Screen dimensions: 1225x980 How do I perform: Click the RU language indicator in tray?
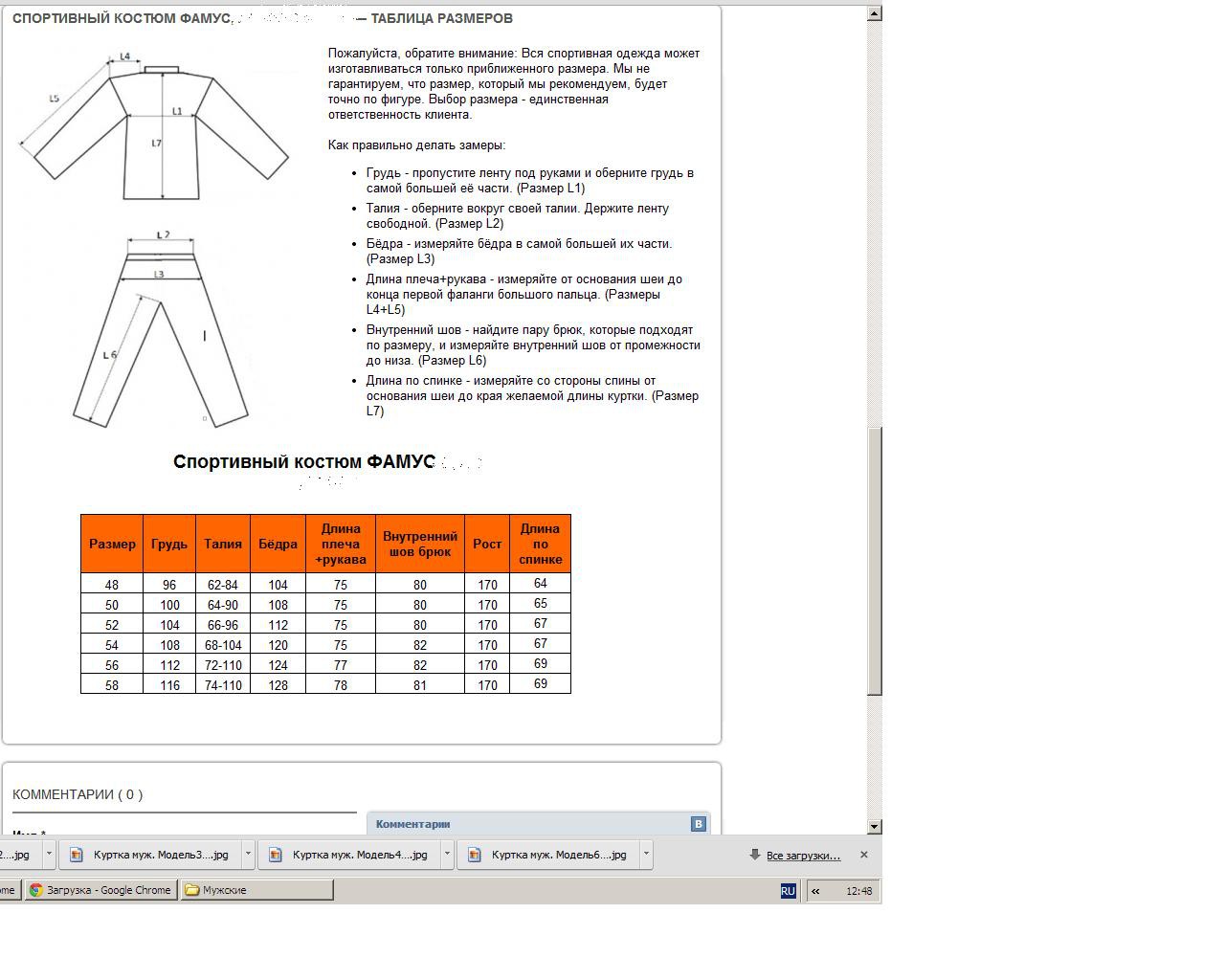click(788, 891)
